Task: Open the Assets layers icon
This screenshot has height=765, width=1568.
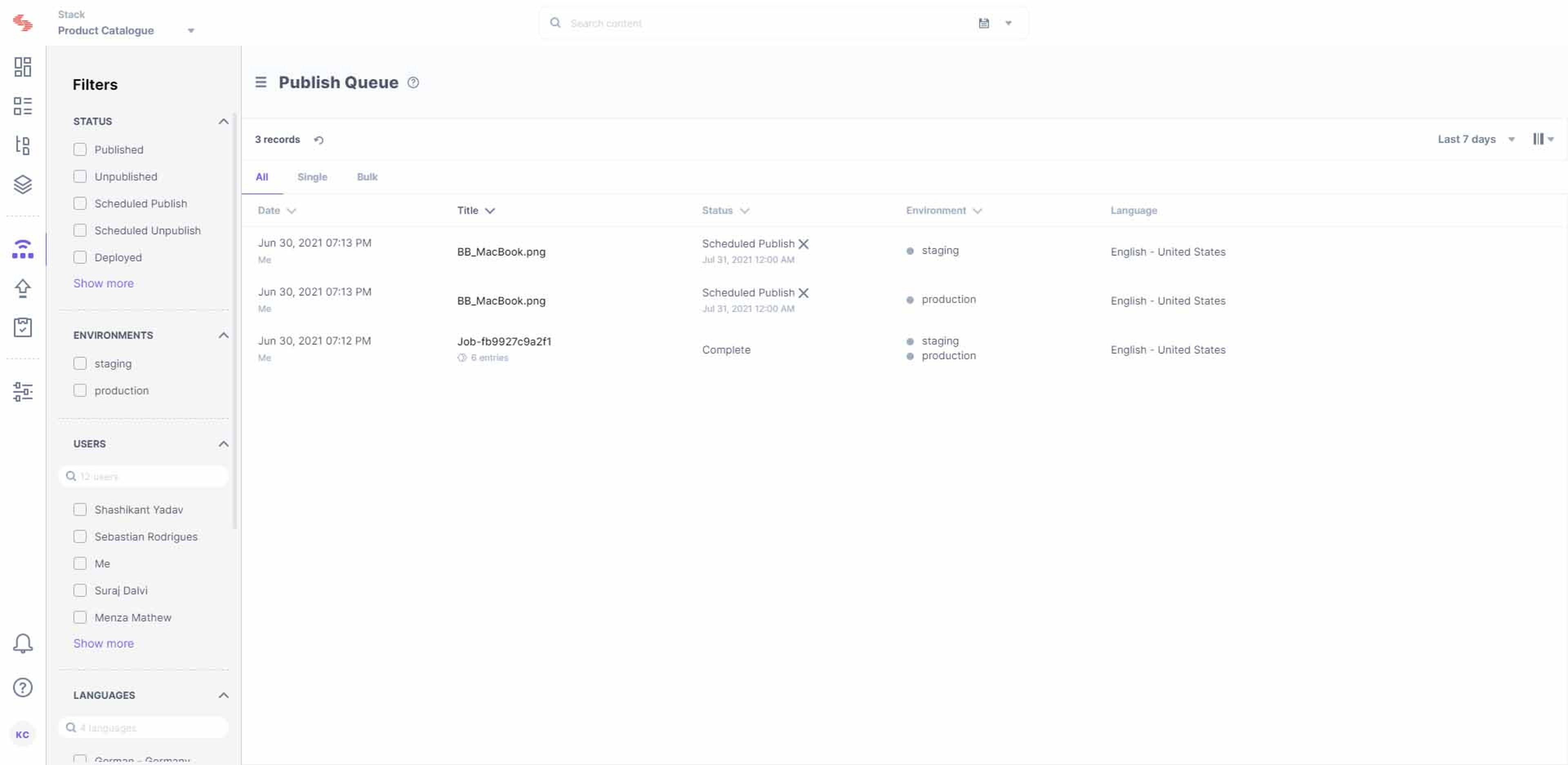Action: pos(22,185)
